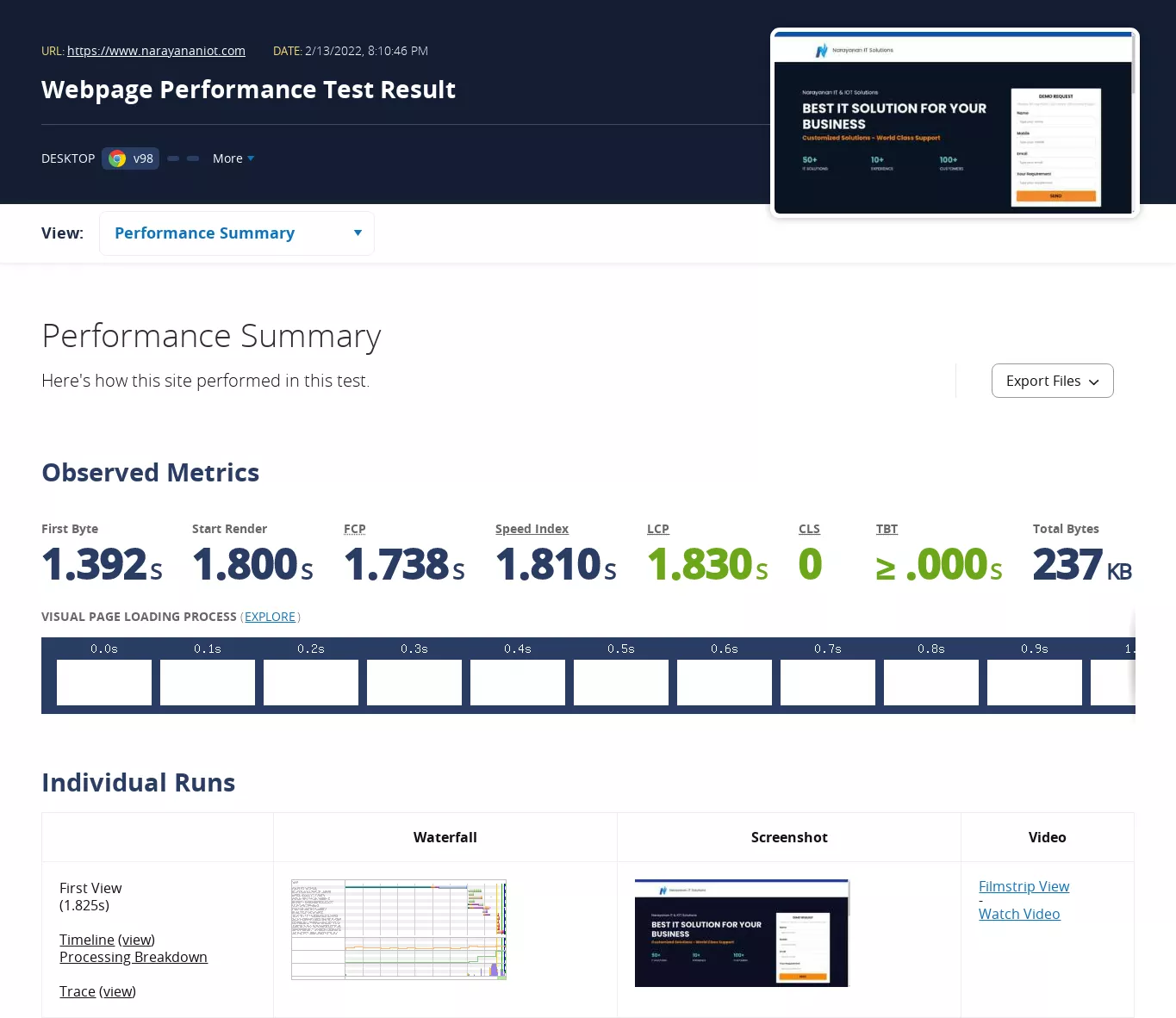Click the CLS metric label
The width and height of the screenshot is (1176, 1018).
click(809, 529)
